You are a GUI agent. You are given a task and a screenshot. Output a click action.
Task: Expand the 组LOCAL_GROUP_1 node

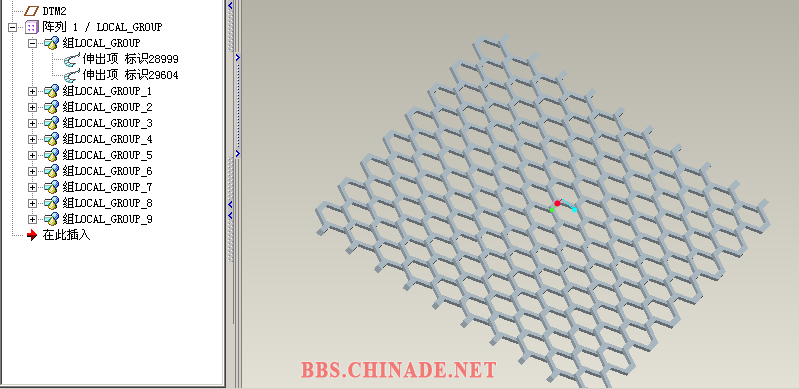[33, 91]
